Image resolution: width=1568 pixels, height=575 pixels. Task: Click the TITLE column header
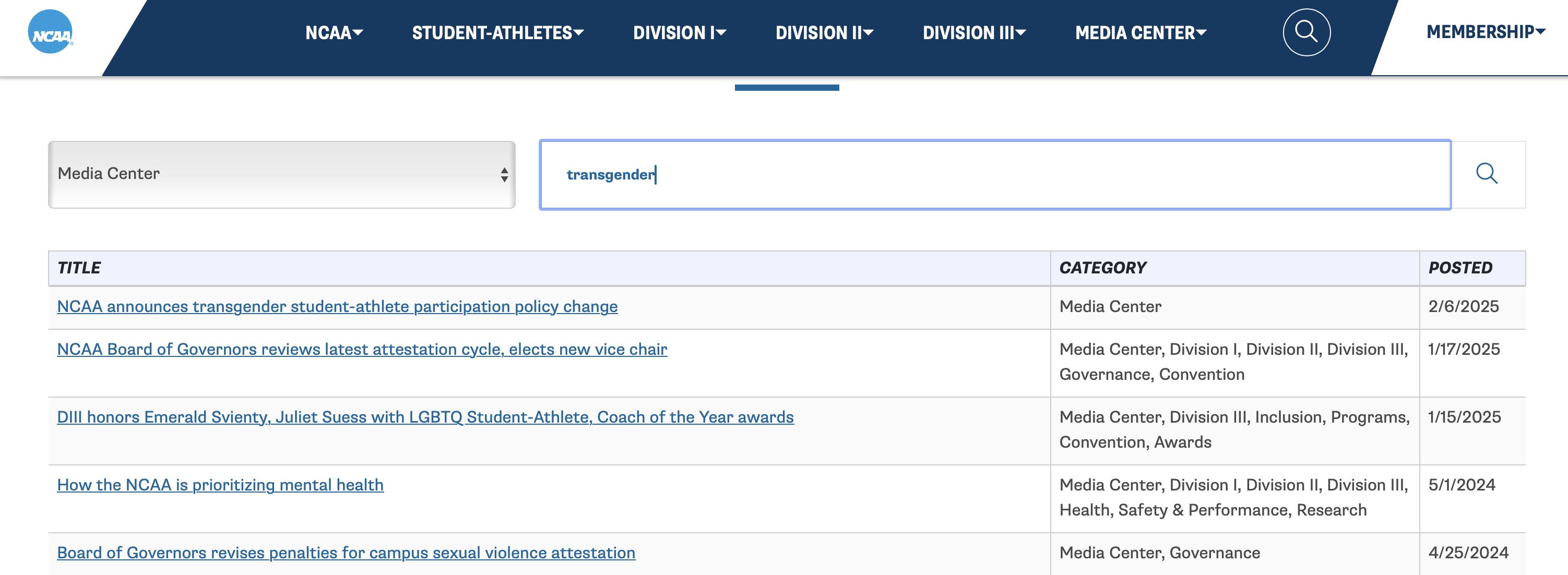pyautogui.click(x=79, y=268)
